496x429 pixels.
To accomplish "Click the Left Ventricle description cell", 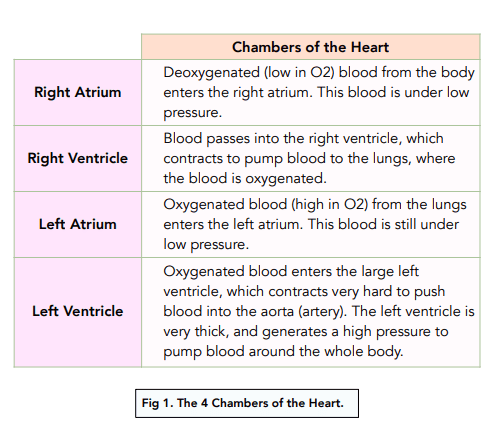I will tap(311, 312).
